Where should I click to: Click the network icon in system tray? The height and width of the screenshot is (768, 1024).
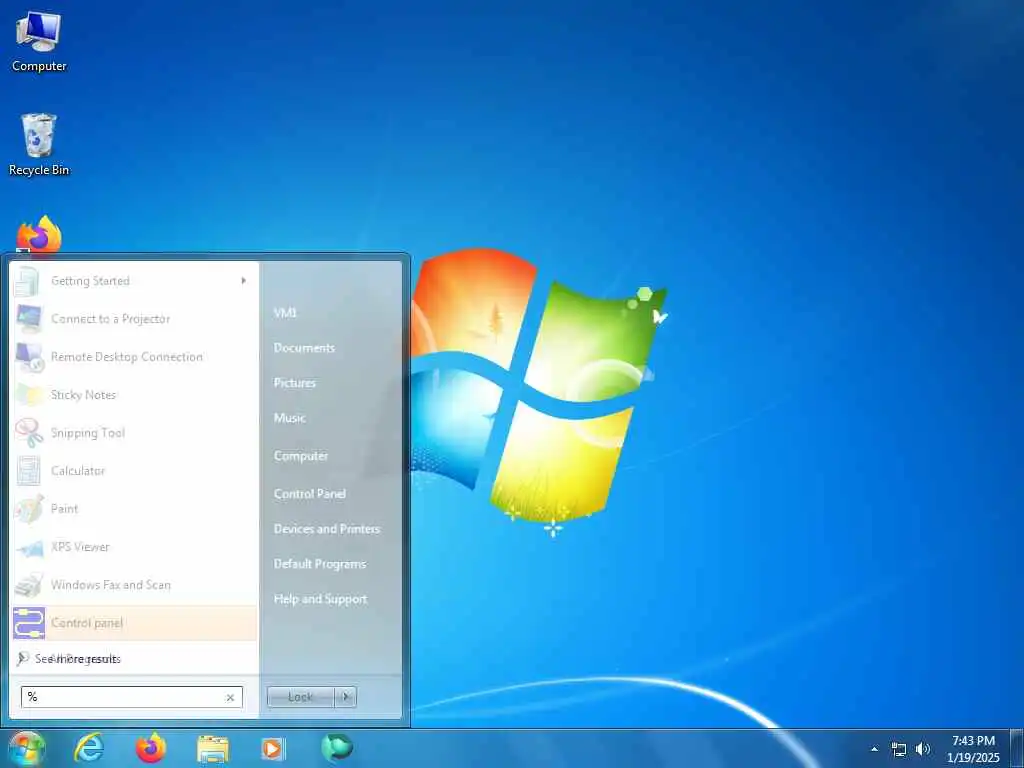pyautogui.click(x=899, y=750)
